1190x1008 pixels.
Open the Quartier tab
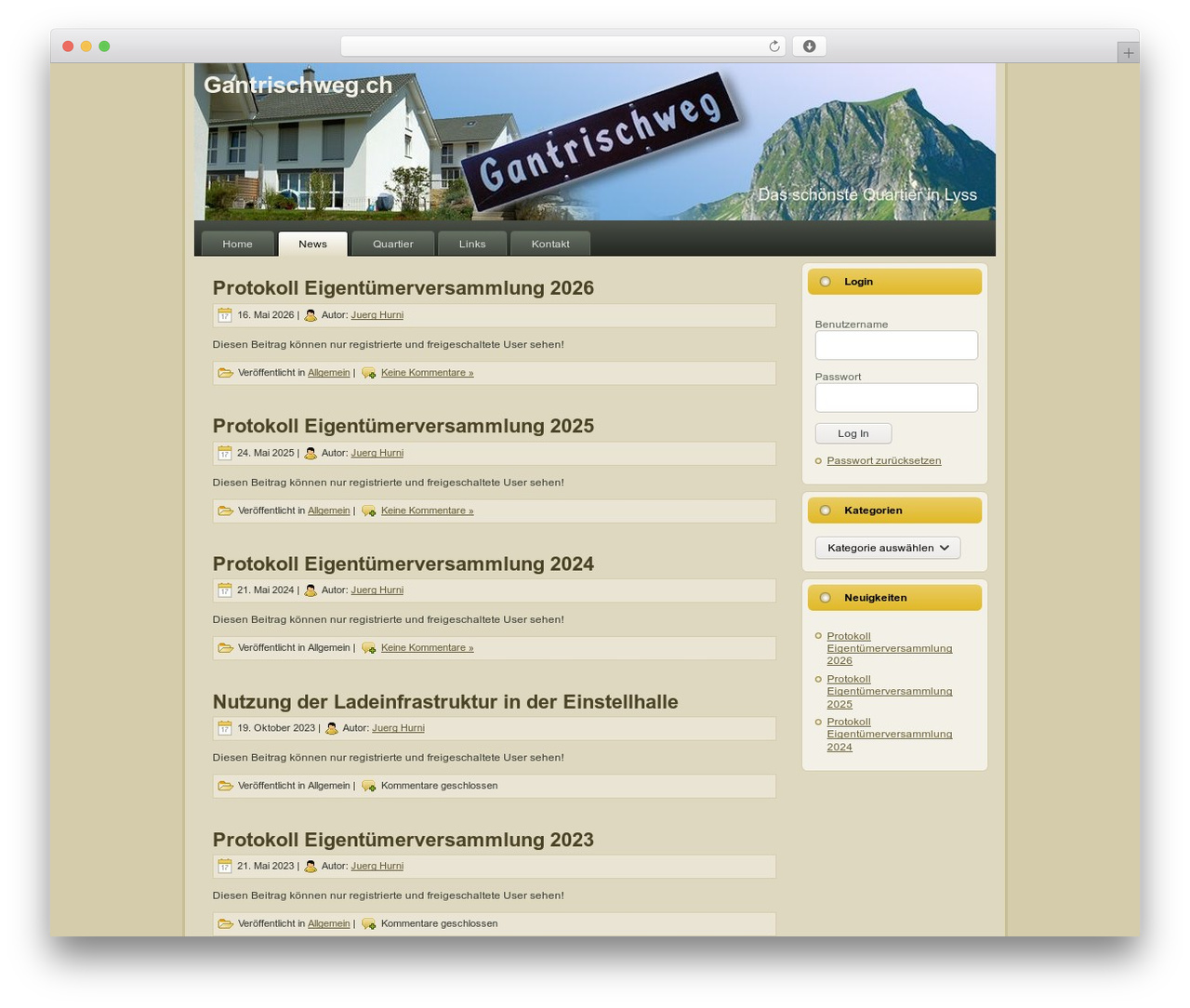coord(393,244)
